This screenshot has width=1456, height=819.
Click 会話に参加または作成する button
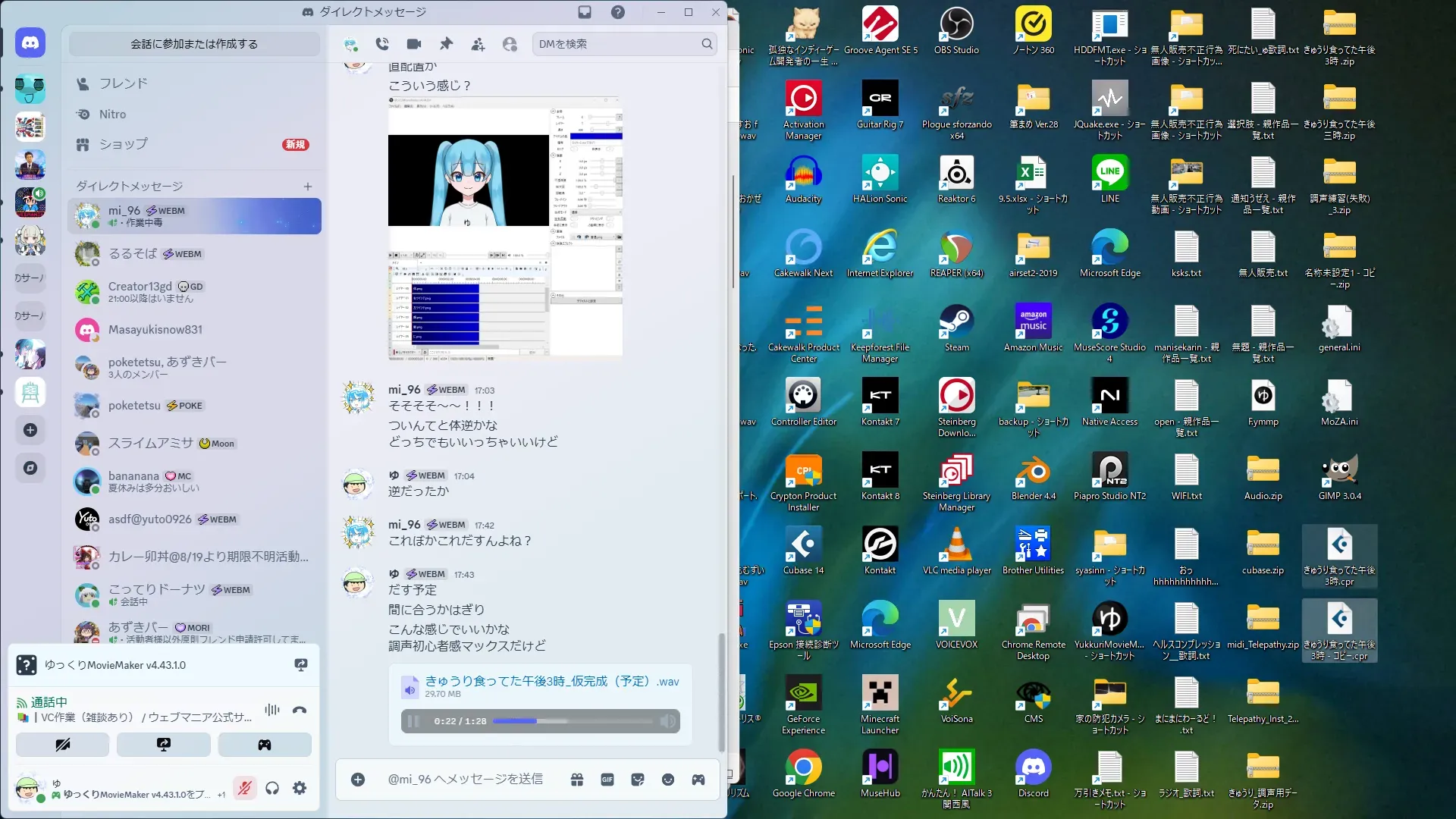tap(194, 44)
